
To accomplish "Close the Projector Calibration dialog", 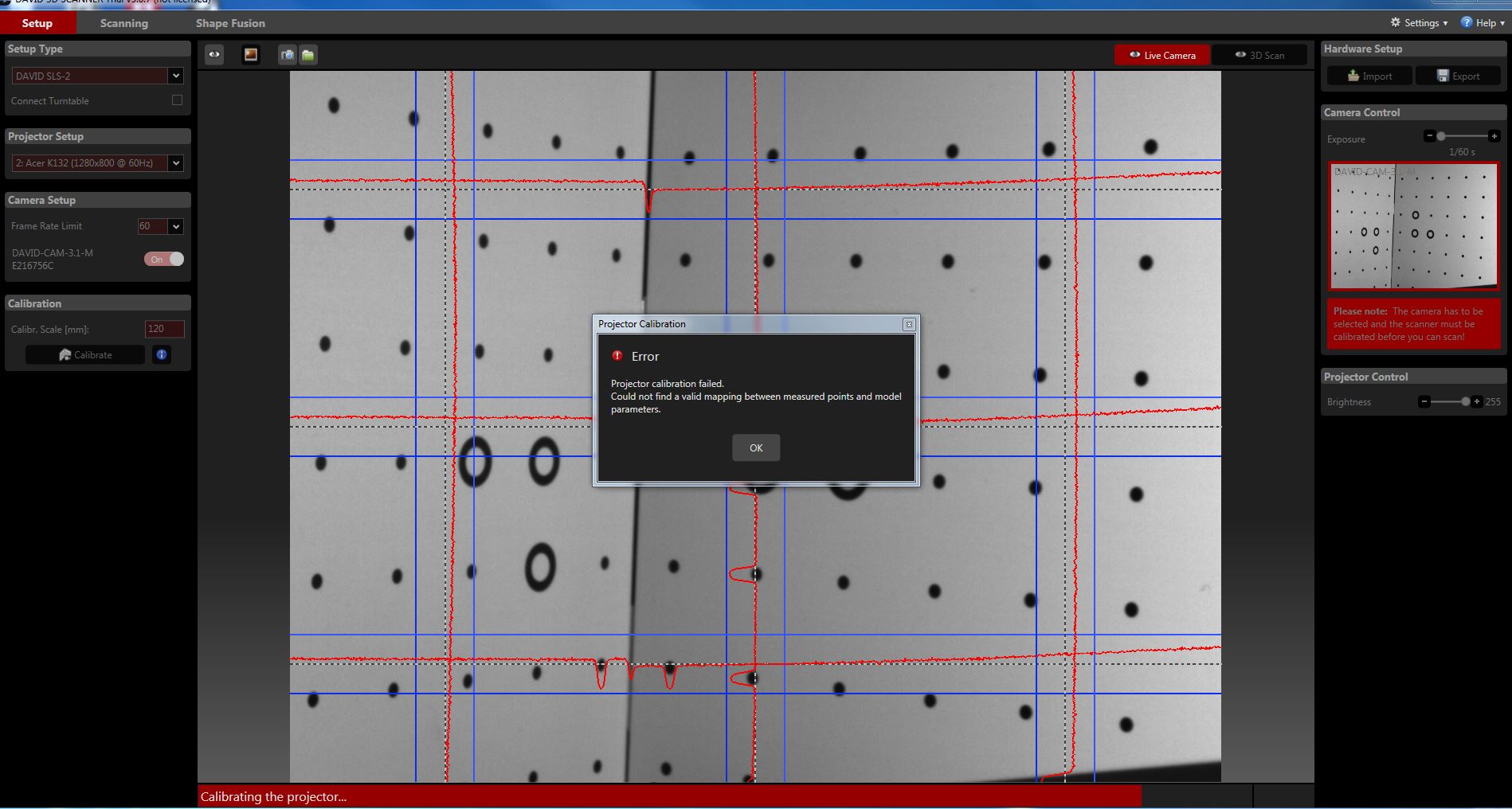I will [x=909, y=324].
